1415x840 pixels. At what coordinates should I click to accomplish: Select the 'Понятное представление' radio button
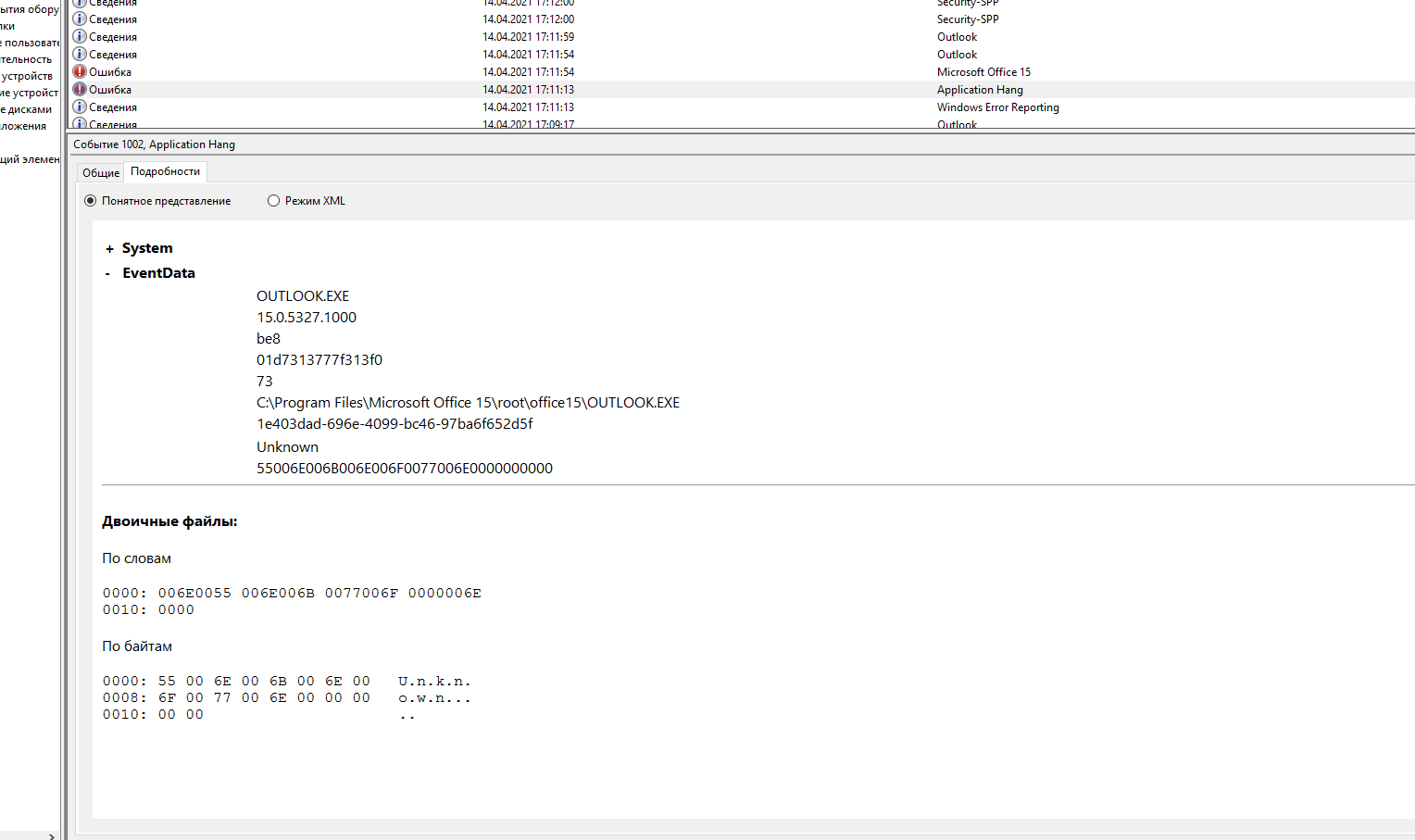(x=91, y=201)
